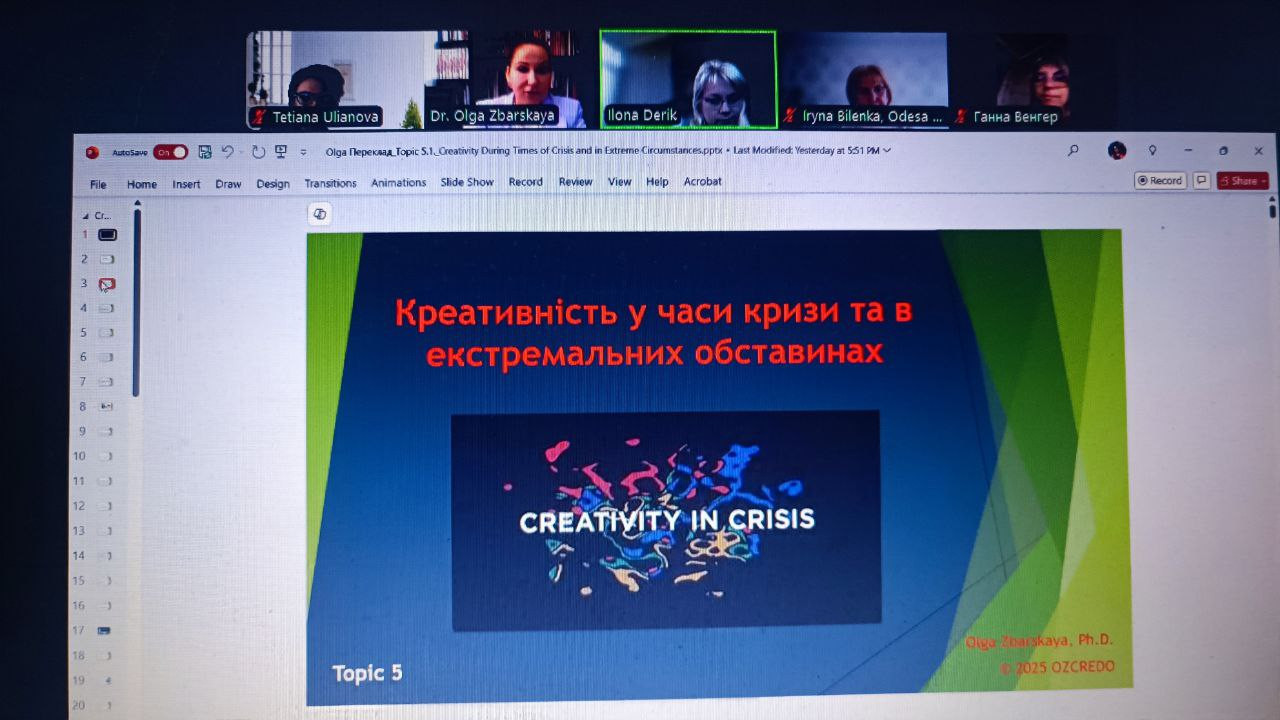Select slide 8 thumbnail

pyautogui.click(x=106, y=407)
